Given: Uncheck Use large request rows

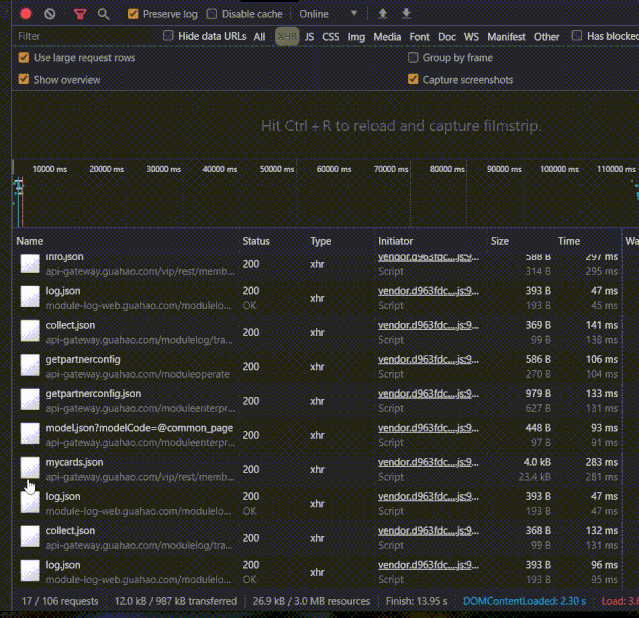Looking at the screenshot, I should pos(24,57).
